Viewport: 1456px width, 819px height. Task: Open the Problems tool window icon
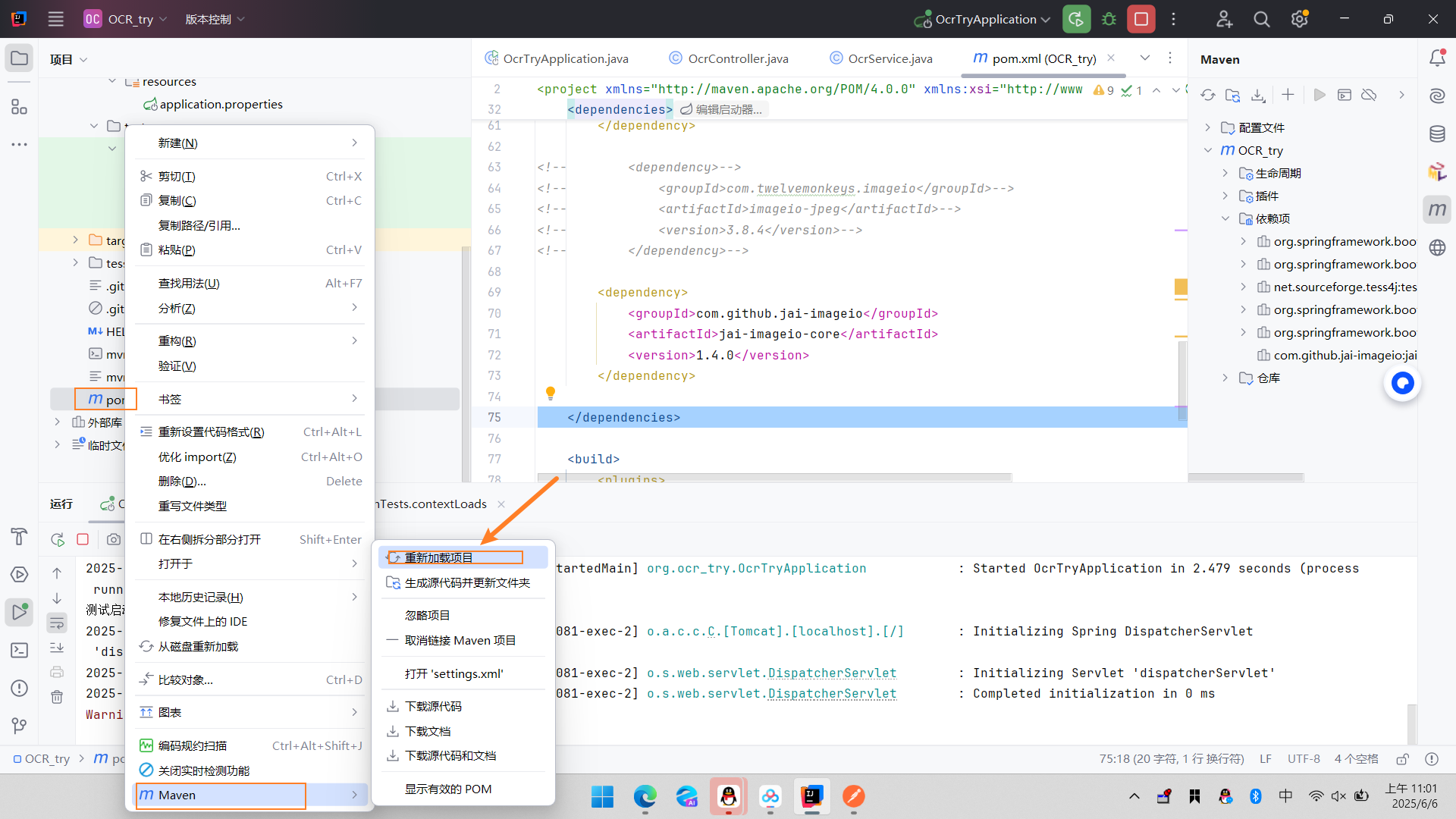click(x=19, y=689)
